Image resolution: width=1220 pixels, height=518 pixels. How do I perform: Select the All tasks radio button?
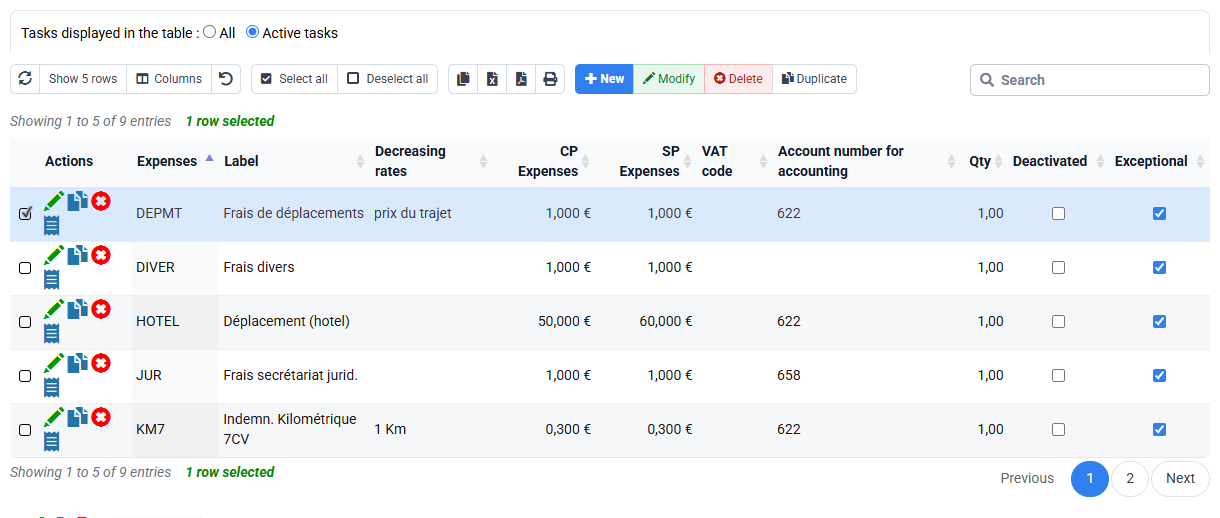click(x=209, y=32)
